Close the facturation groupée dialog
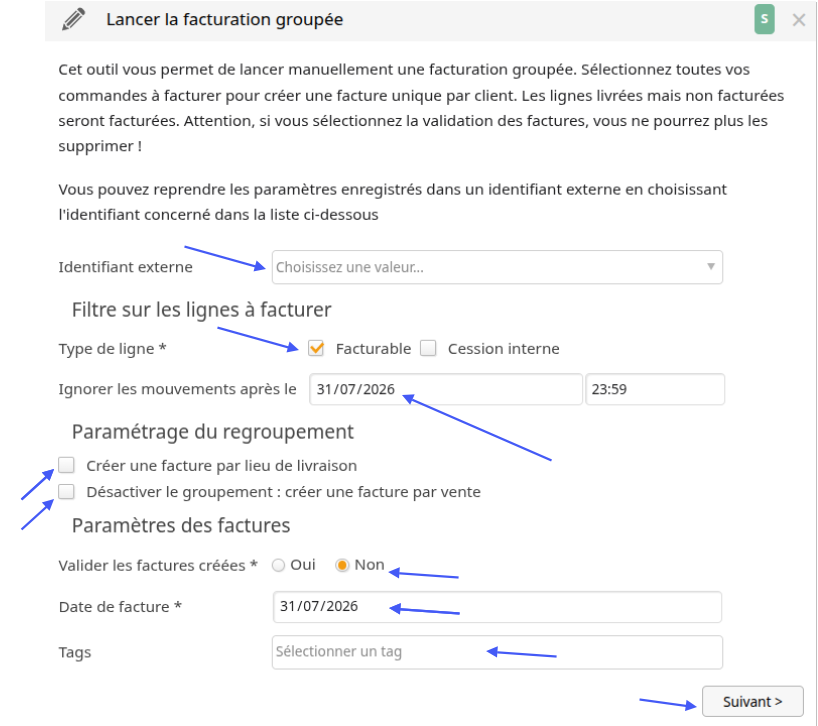The width and height of the screenshot is (818, 726). [x=798, y=20]
